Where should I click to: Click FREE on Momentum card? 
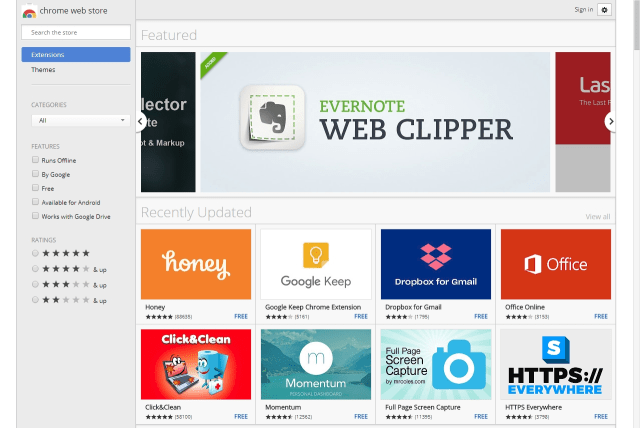tap(361, 417)
